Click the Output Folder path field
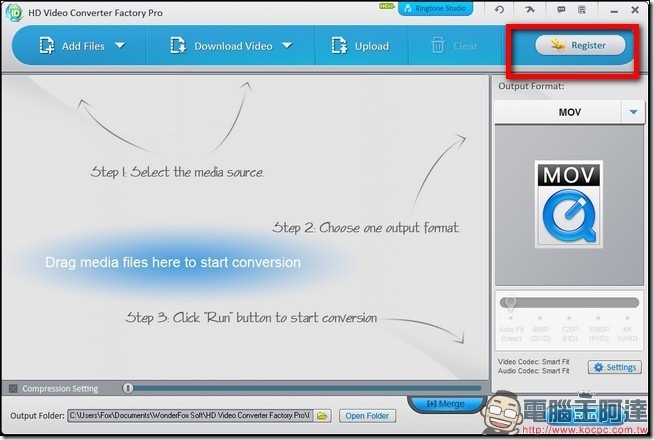This screenshot has width=654, height=440. click(x=190, y=415)
